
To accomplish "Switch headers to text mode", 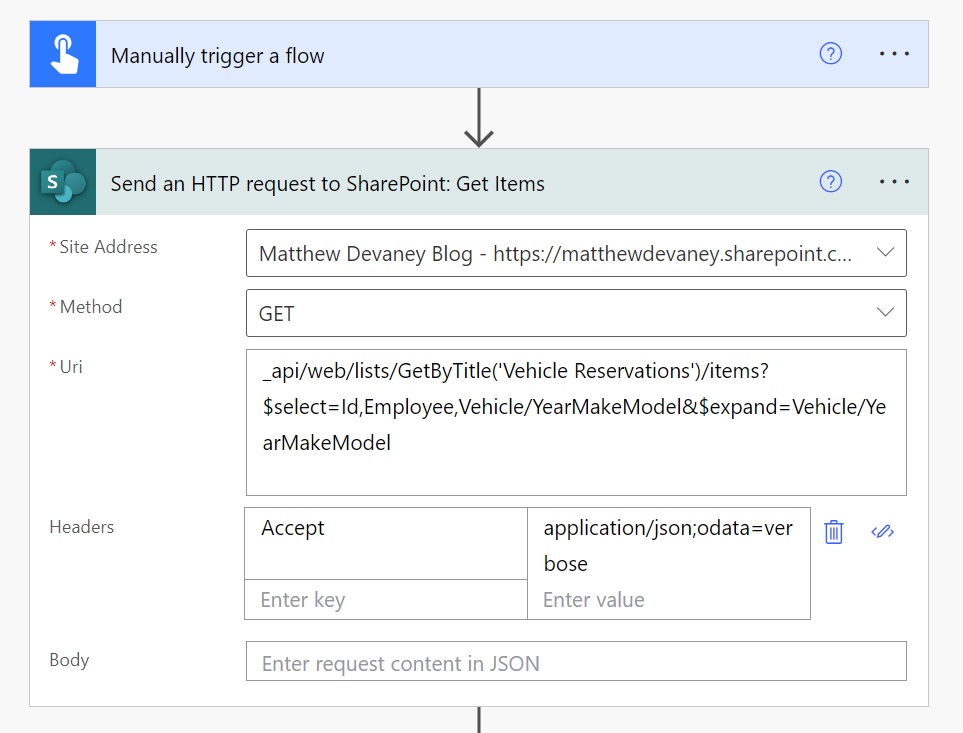I will 883,532.
